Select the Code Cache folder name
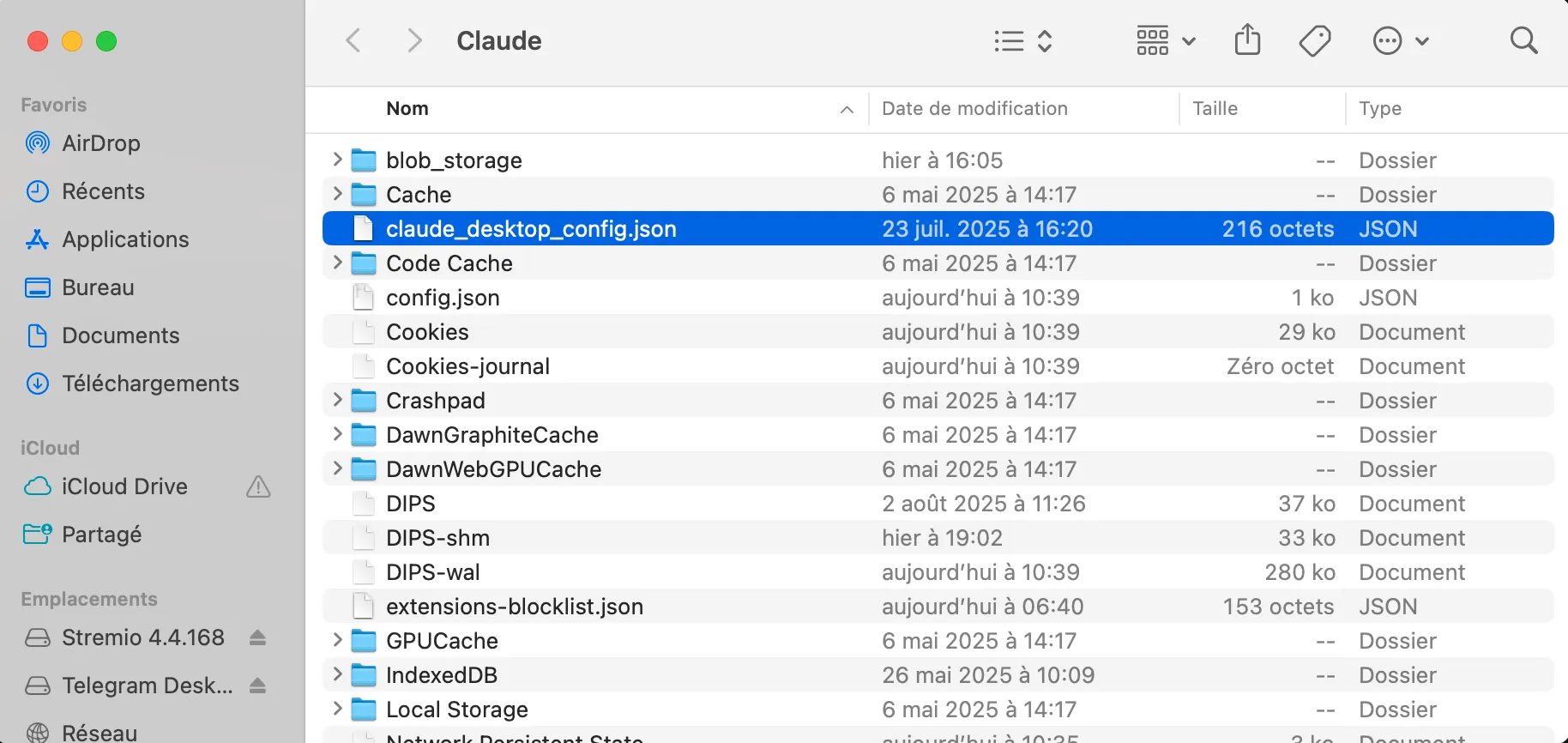The image size is (1568, 743). click(x=449, y=263)
